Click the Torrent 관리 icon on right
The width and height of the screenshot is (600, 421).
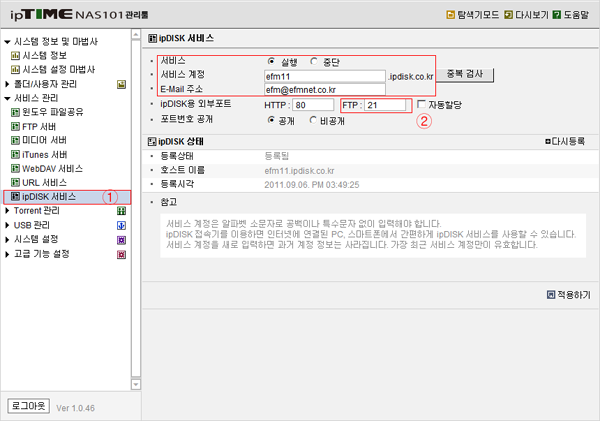[x=121, y=211]
